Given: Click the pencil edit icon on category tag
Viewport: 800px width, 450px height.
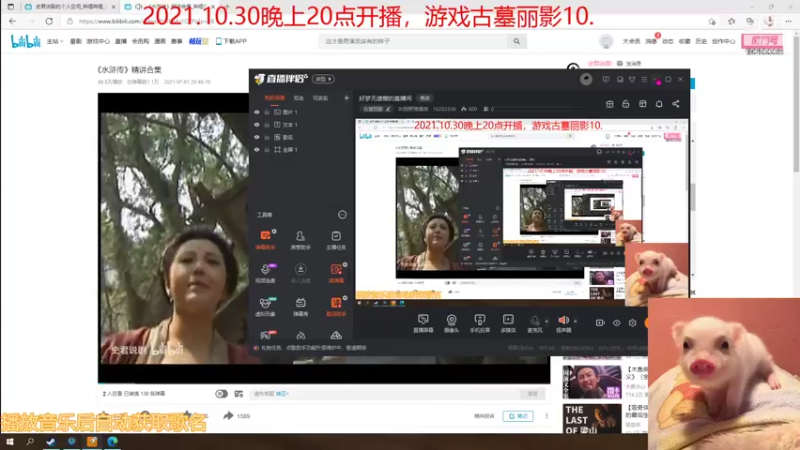Looking at the screenshot, I should pyautogui.click(x=388, y=109).
